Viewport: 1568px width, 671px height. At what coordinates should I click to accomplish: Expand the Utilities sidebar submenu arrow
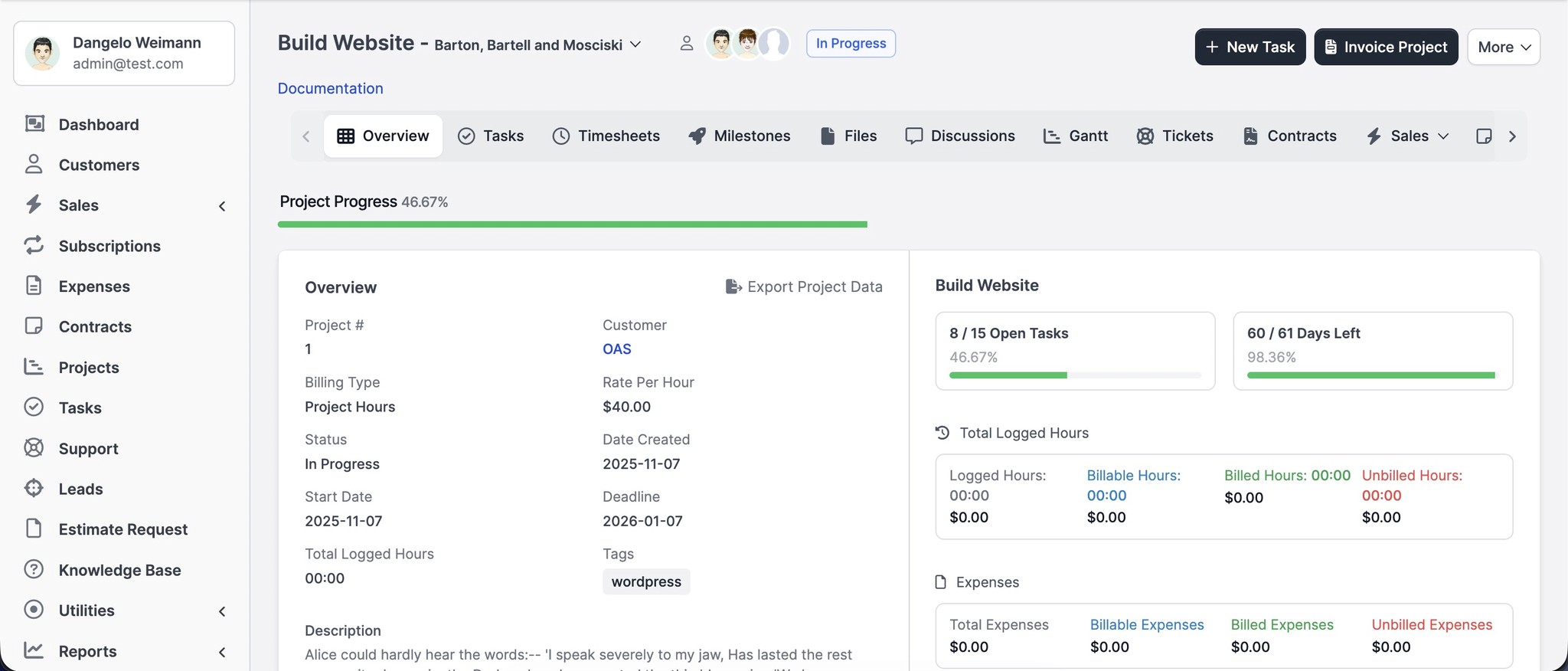click(222, 611)
